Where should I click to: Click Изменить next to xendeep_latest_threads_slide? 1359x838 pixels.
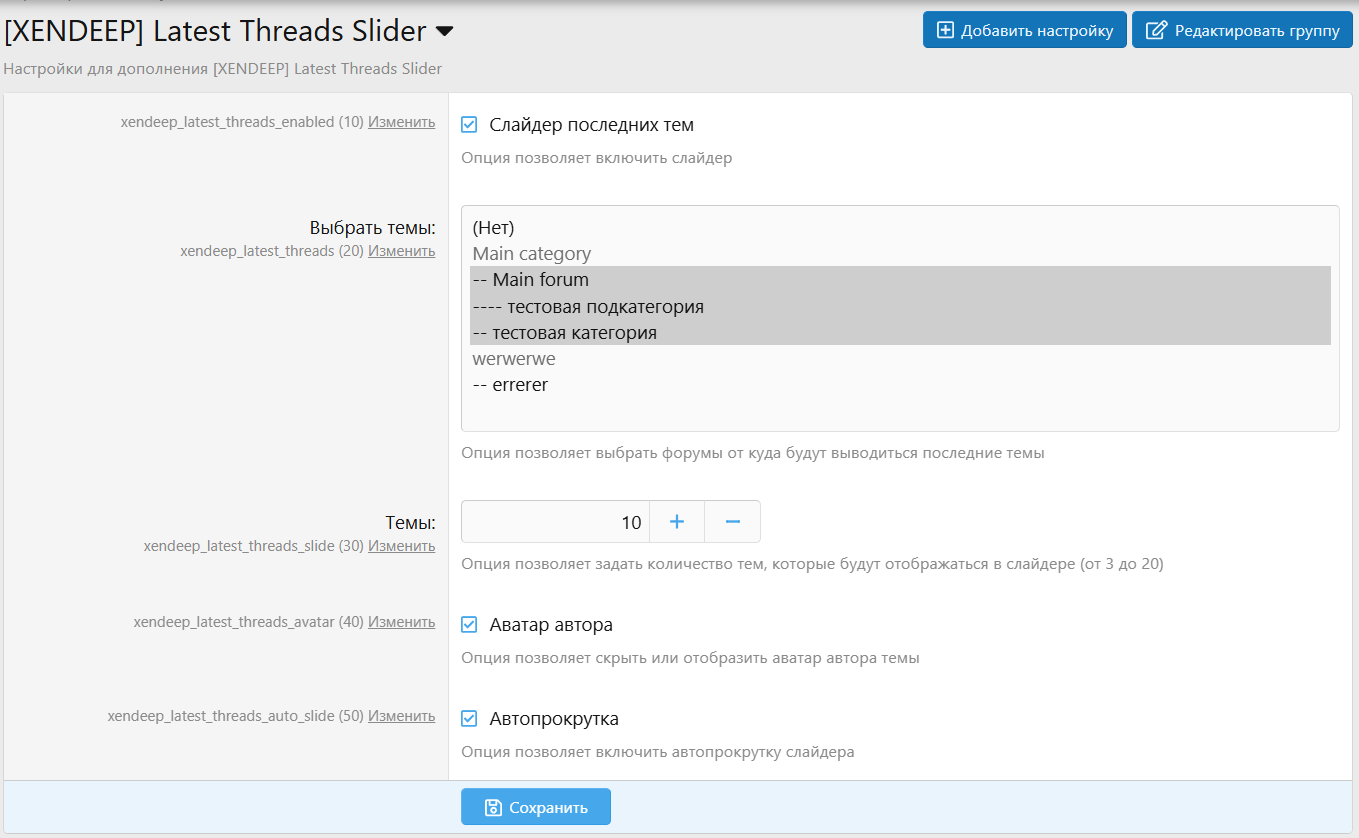coord(401,546)
